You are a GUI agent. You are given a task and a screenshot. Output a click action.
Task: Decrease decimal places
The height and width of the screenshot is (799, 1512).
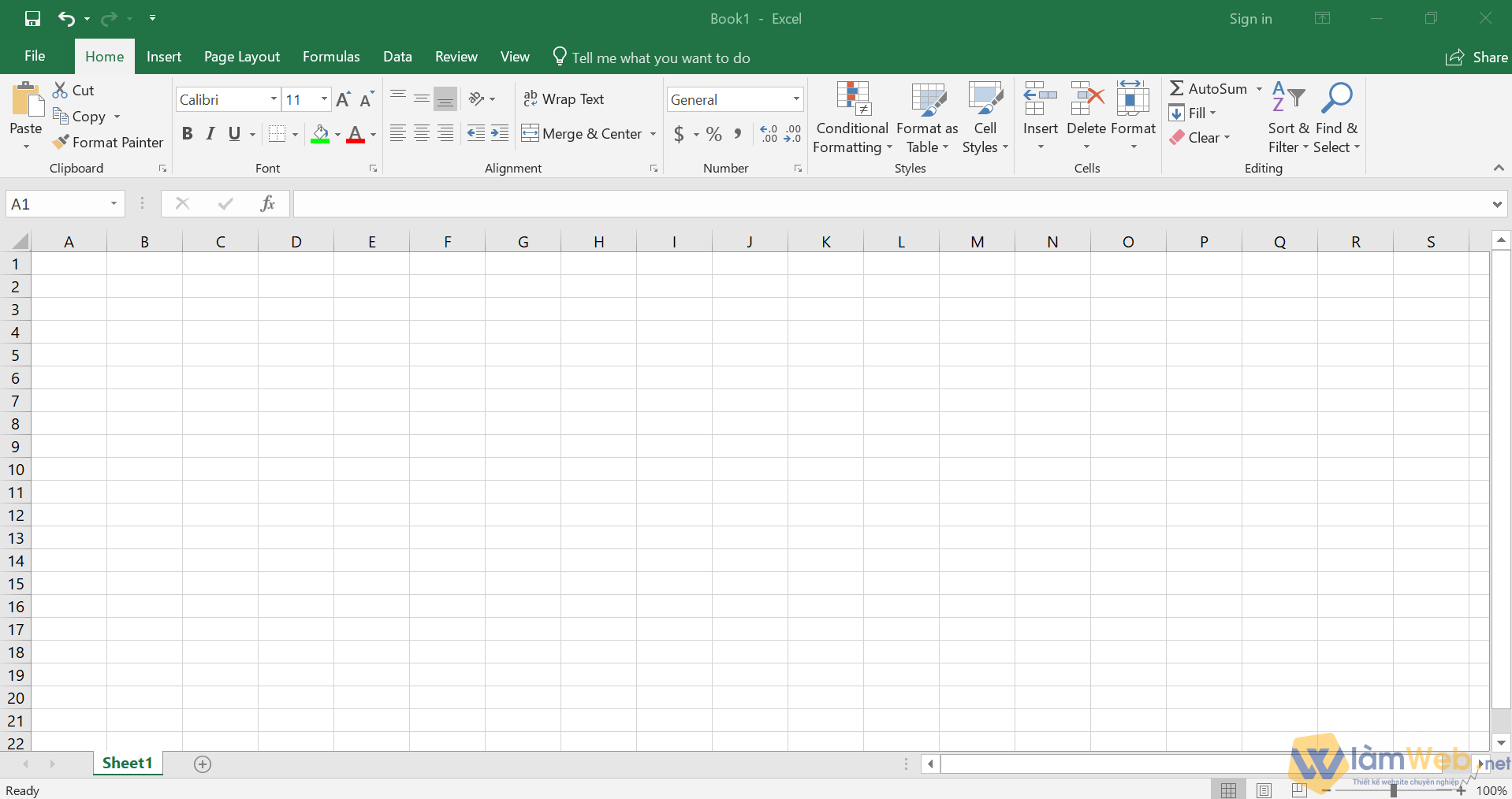click(x=792, y=134)
